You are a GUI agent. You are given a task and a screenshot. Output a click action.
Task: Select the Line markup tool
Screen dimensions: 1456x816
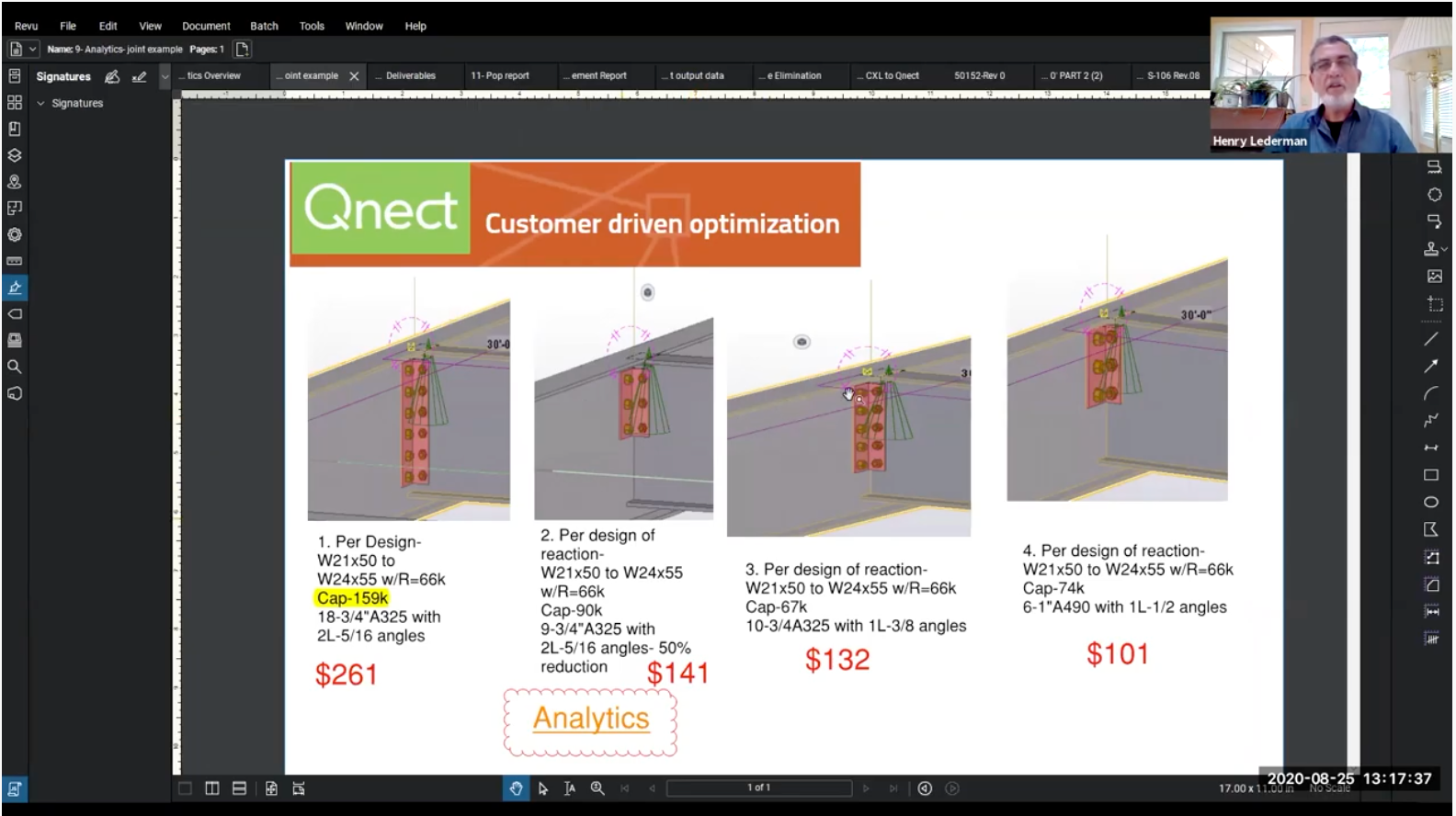[1431, 339]
